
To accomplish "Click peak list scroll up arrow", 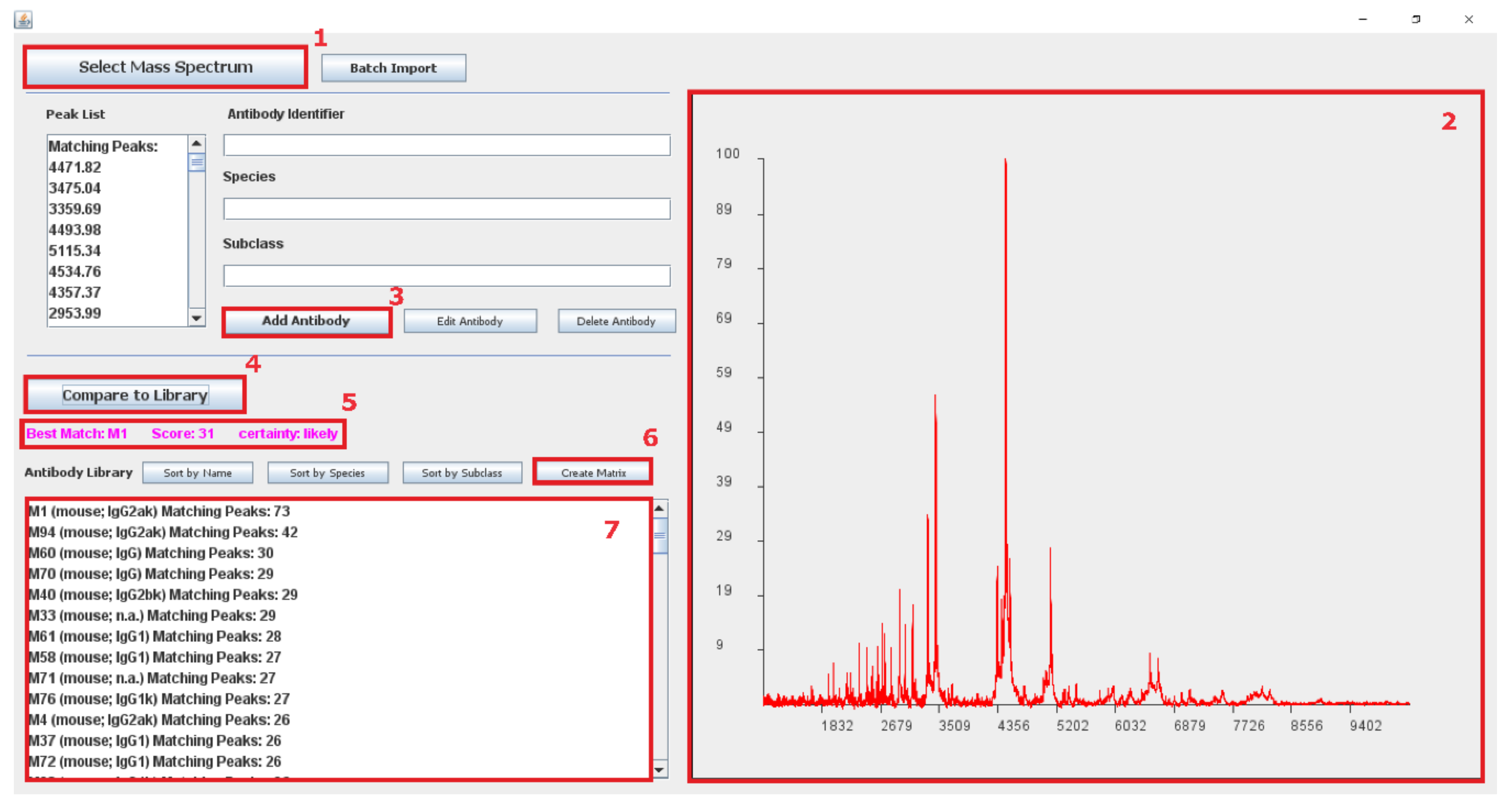I will coord(196,143).
